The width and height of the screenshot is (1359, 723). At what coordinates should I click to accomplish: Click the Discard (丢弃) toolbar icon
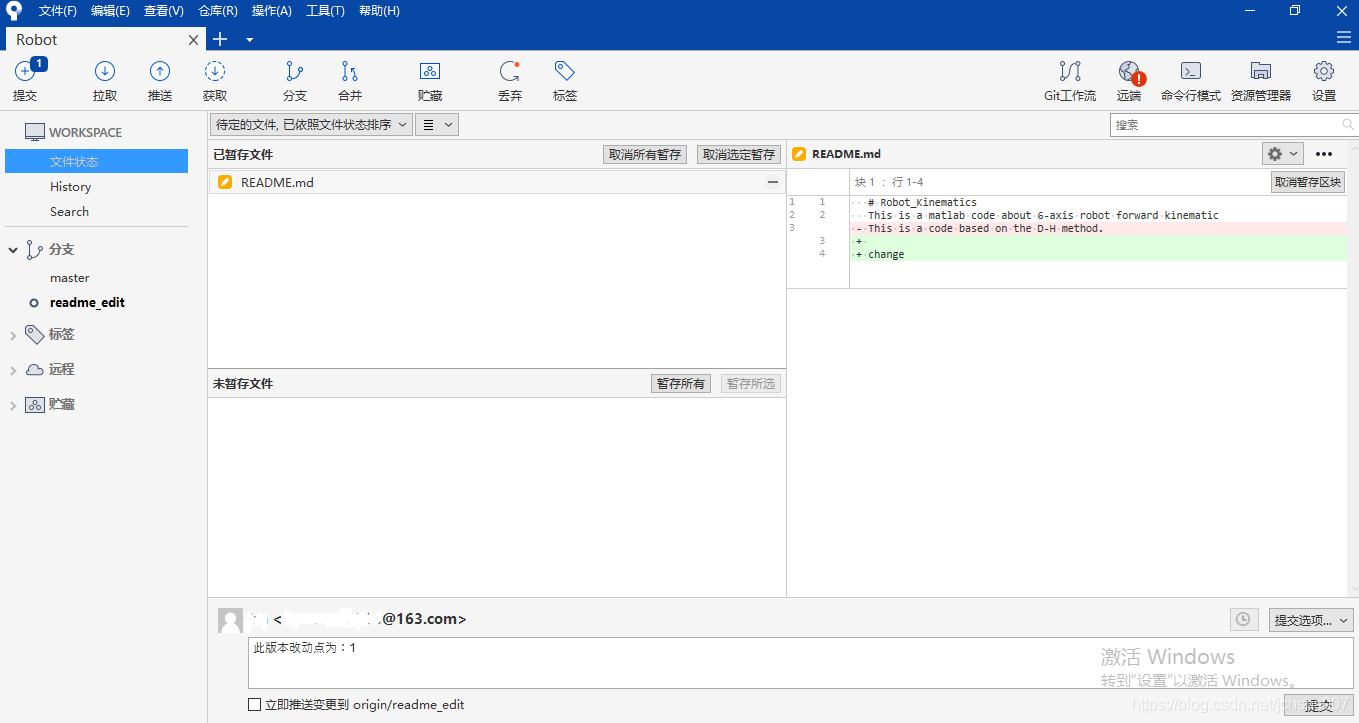[x=510, y=80]
